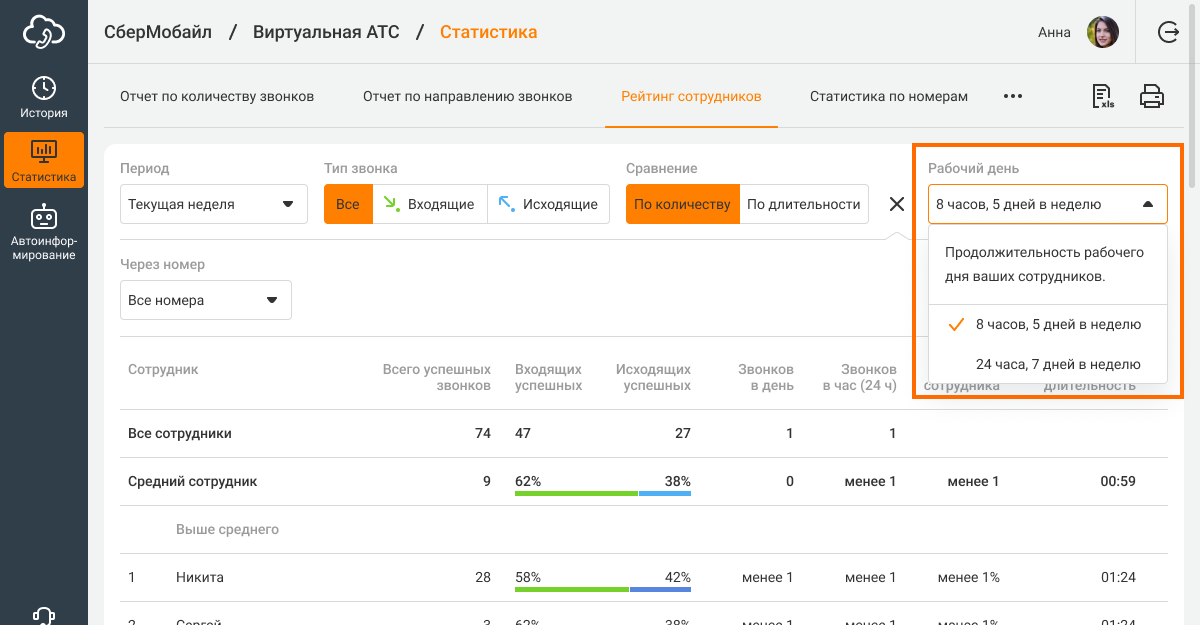
Task: Click the SberMobile cloud logo
Action: coord(44,32)
